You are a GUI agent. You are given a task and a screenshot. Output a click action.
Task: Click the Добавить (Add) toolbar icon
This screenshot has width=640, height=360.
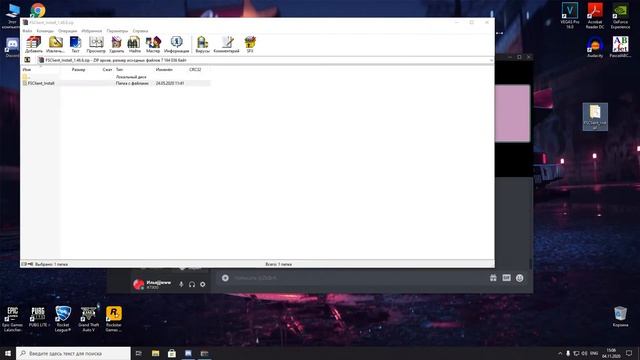[x=33, y=44]
